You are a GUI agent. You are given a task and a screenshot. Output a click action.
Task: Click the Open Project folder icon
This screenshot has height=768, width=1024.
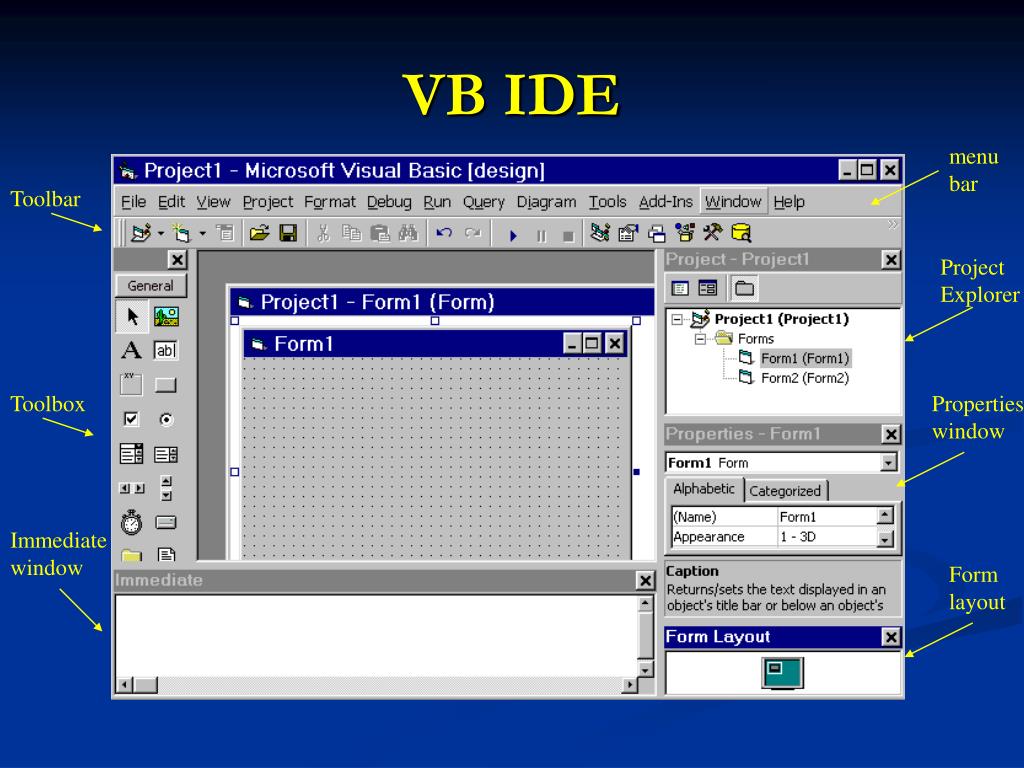click(x=259, y=232)
